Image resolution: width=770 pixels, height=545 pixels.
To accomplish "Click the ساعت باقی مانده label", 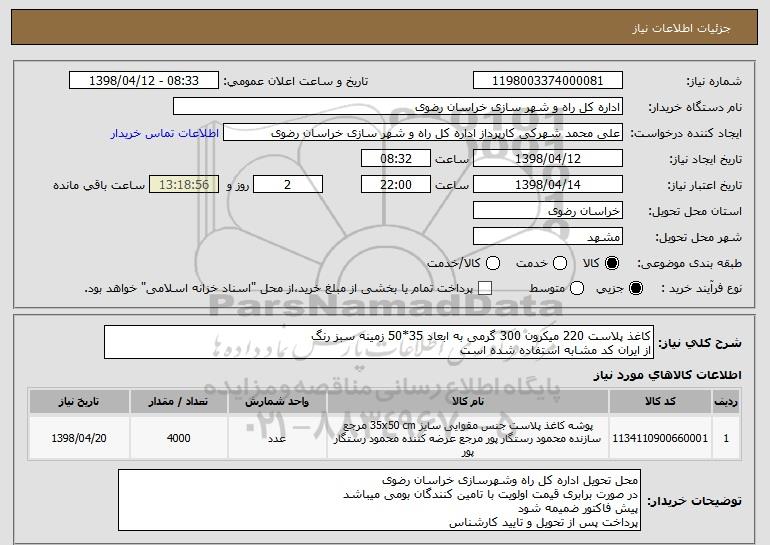I will click(x=99, y=185).
